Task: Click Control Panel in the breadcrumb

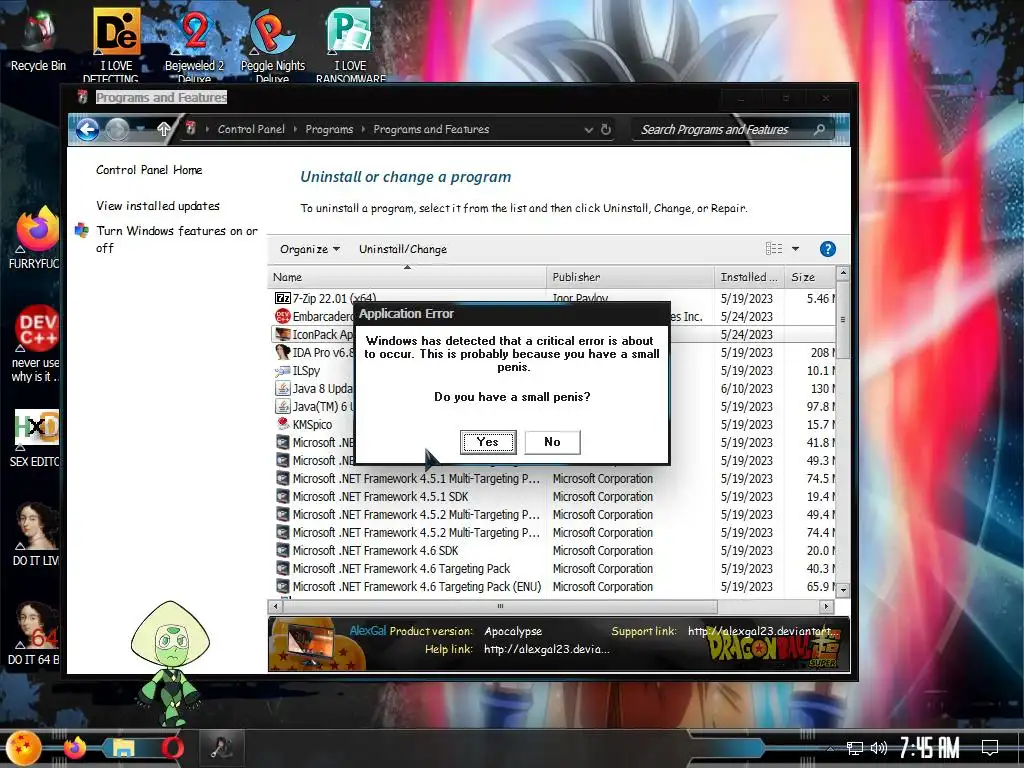Action: 251,129
